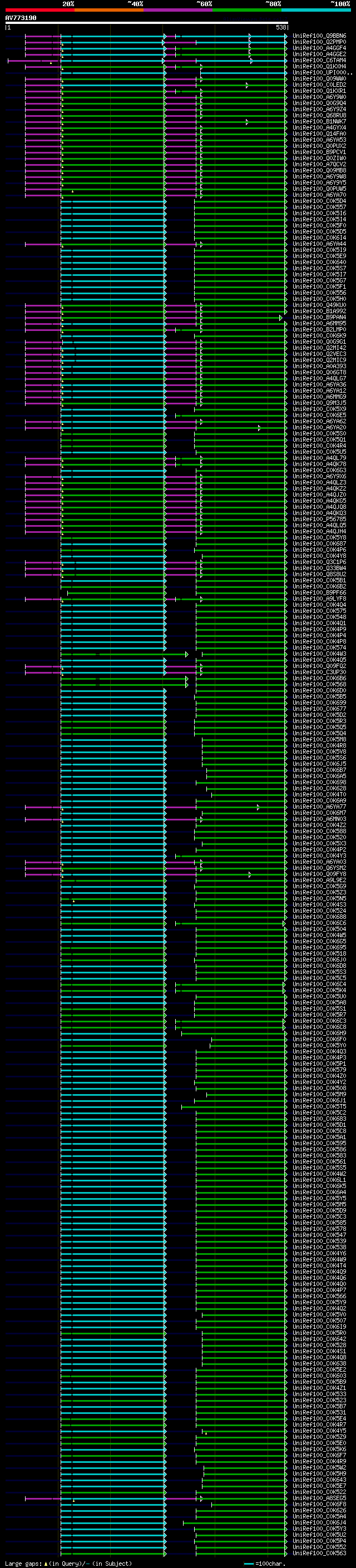The image size is (356, 1568).
Task: Select hit label UniRef100_A6YA70
Action: click(319, 195)
